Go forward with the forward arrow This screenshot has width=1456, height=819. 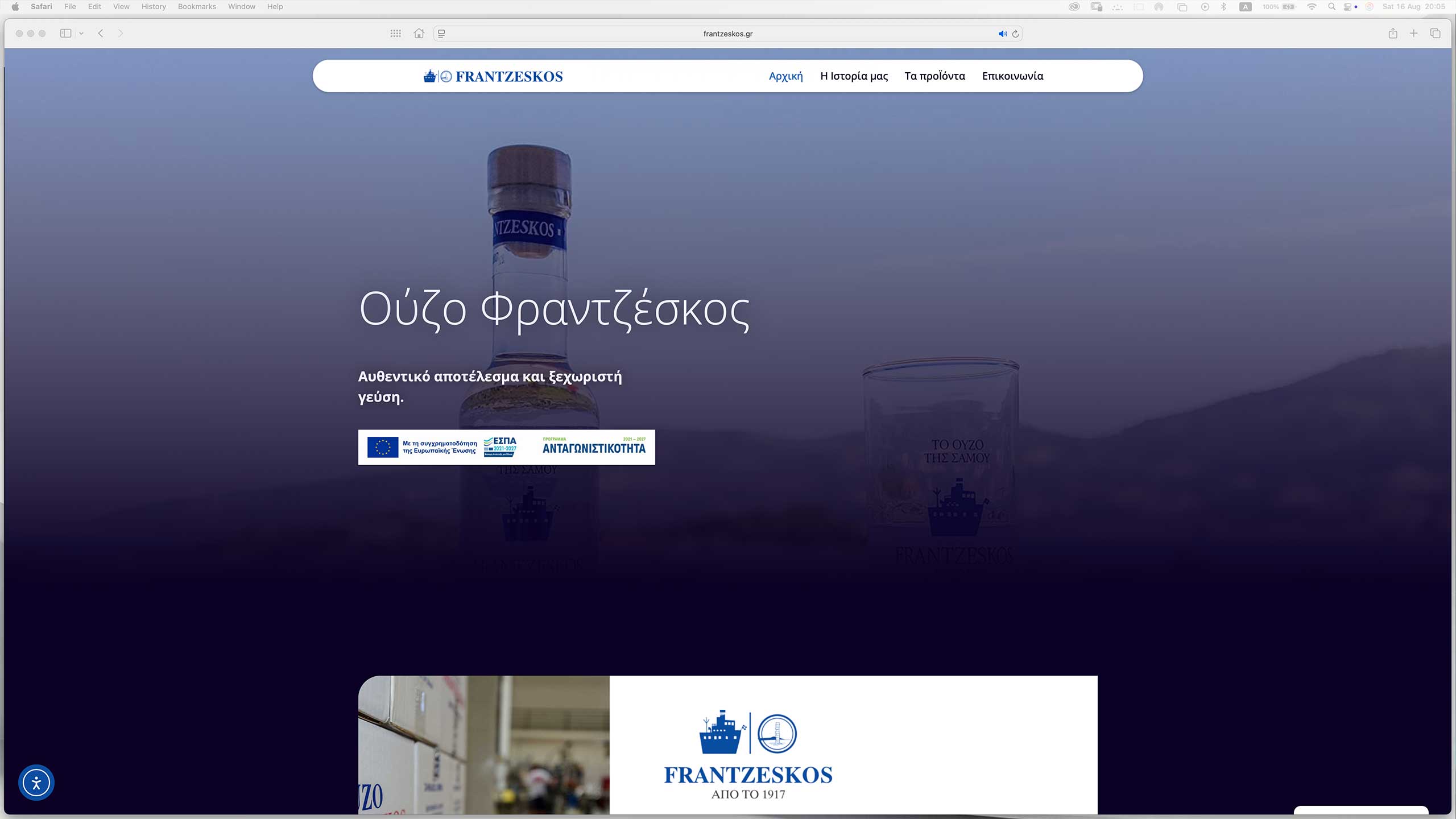pos(120,34)
